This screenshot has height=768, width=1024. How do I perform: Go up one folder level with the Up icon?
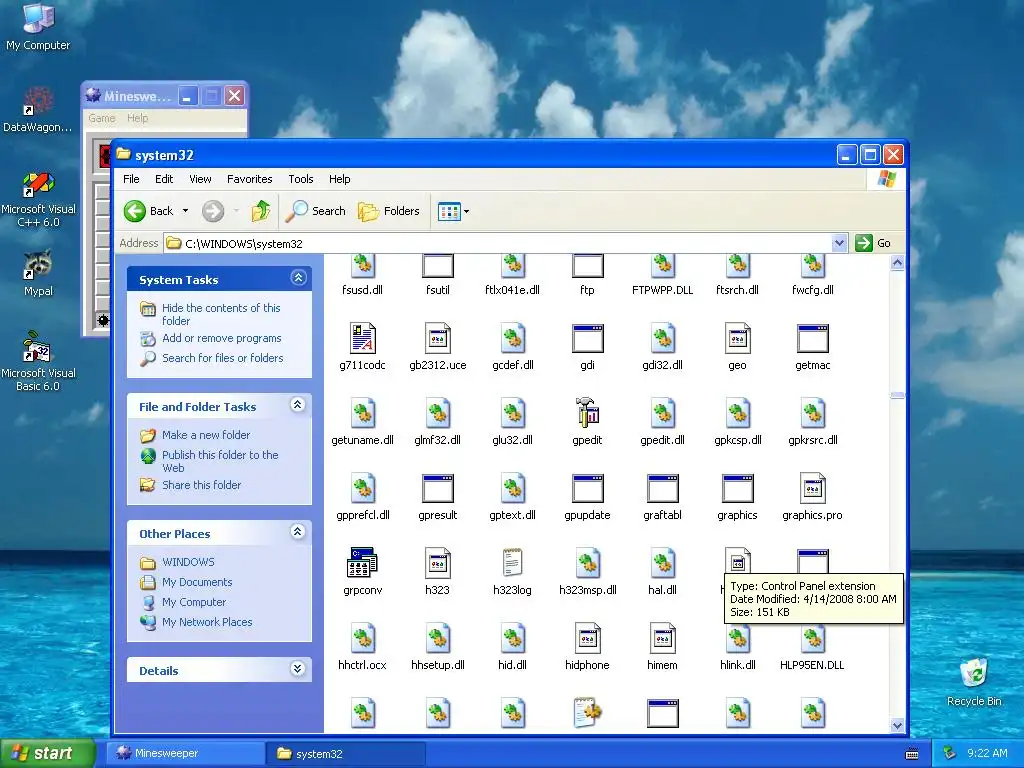[261, 211]
